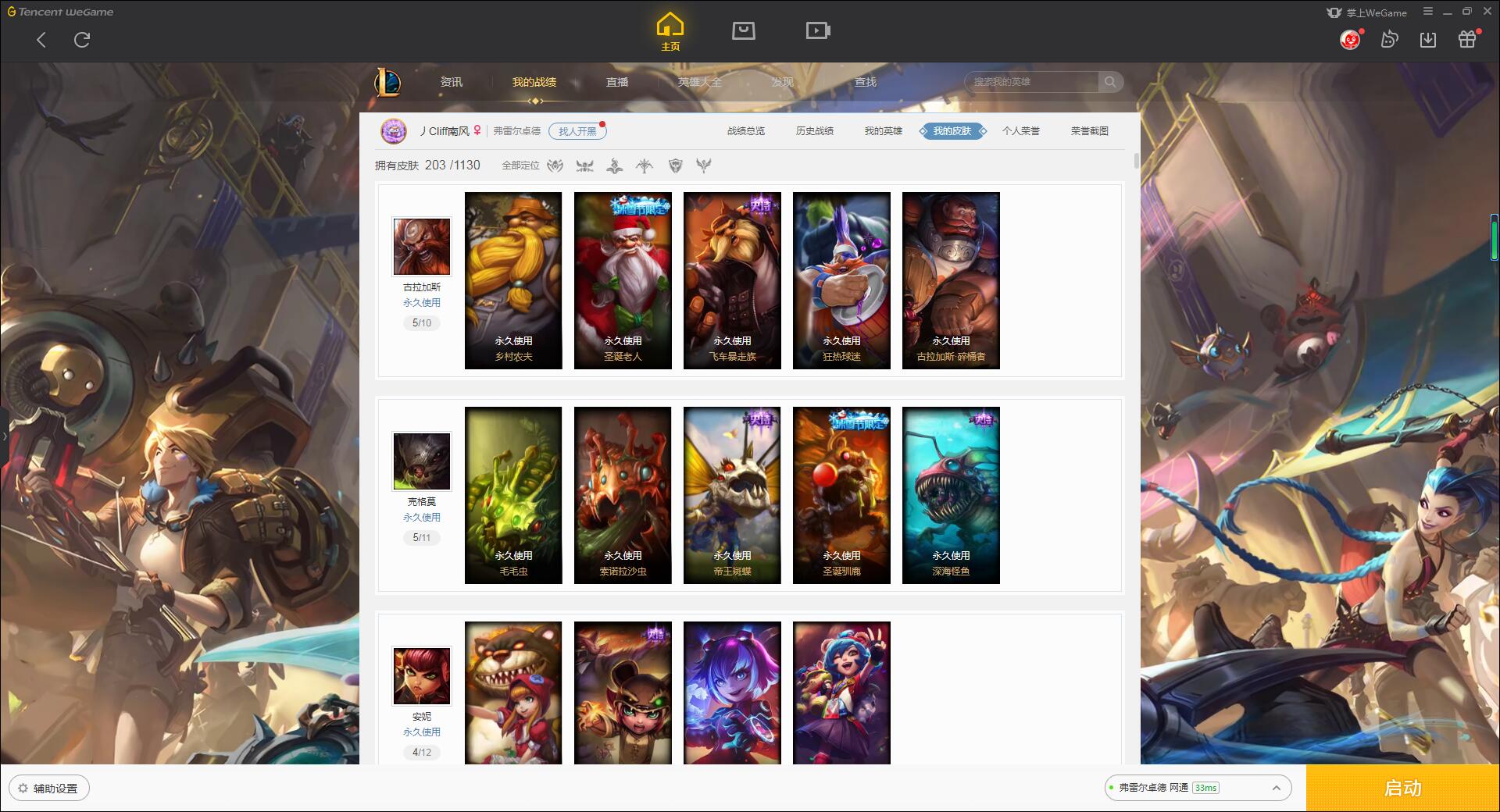
Task: Switch to the 英雄大全 tab
Action: point(700,82)
